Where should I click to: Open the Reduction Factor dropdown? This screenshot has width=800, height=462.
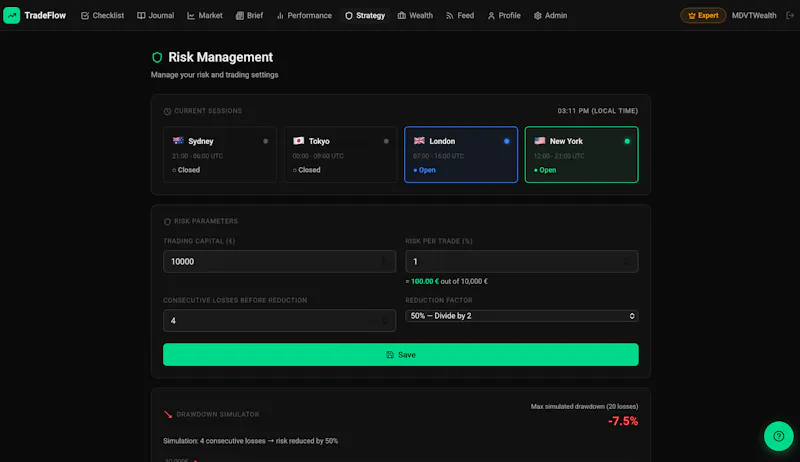point(521,316)
